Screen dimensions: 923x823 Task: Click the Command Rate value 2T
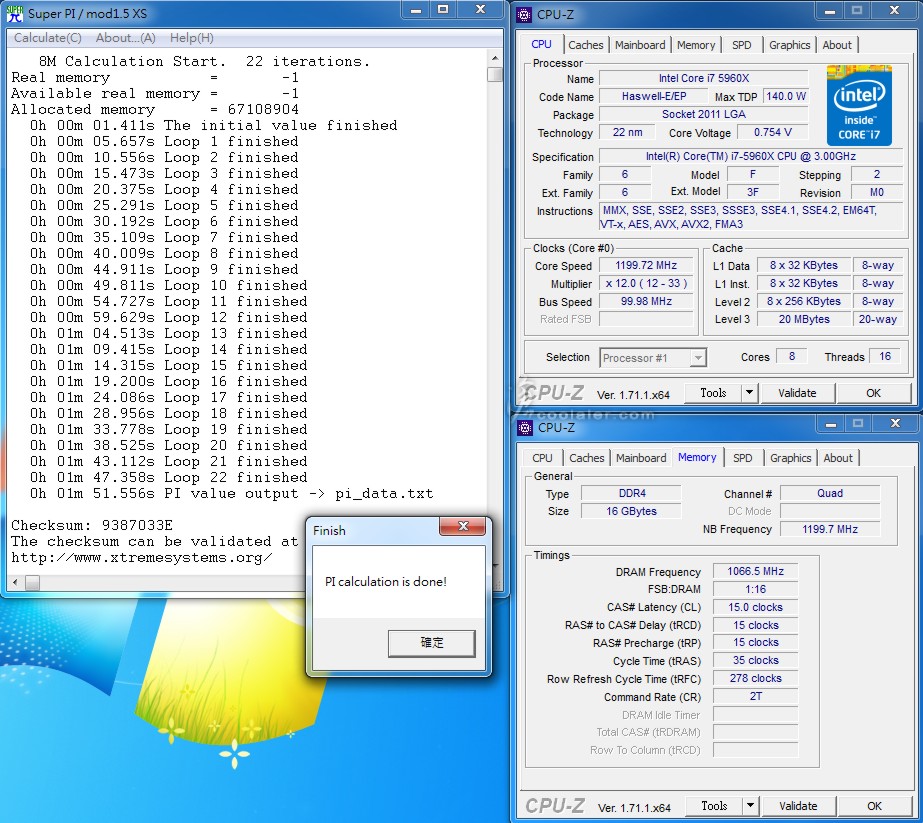(x=755, y=696)
